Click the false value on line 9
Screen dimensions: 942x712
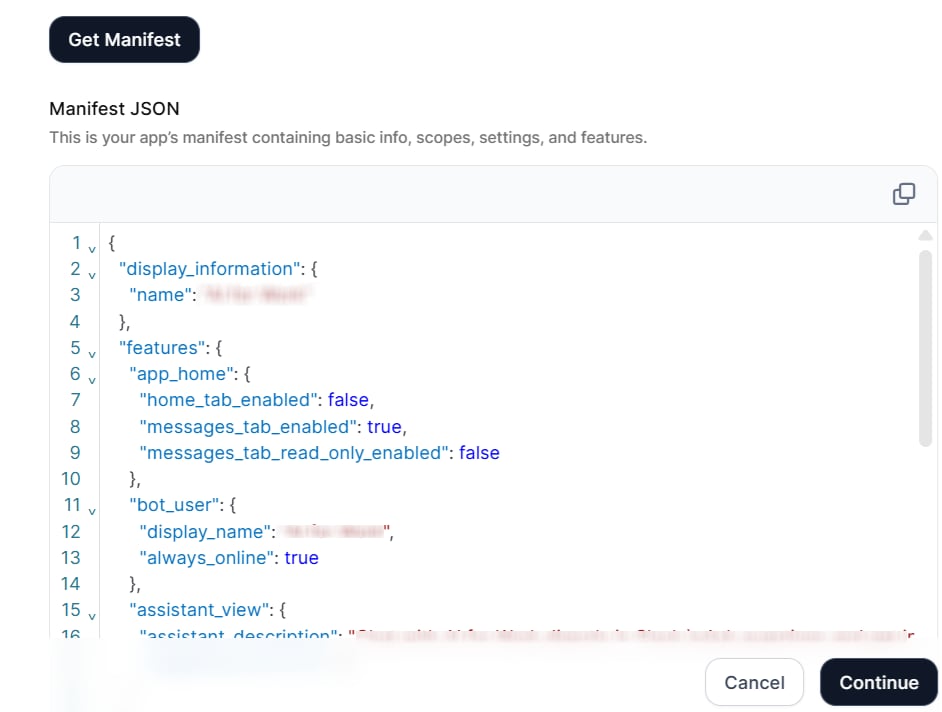coord(479,453)
